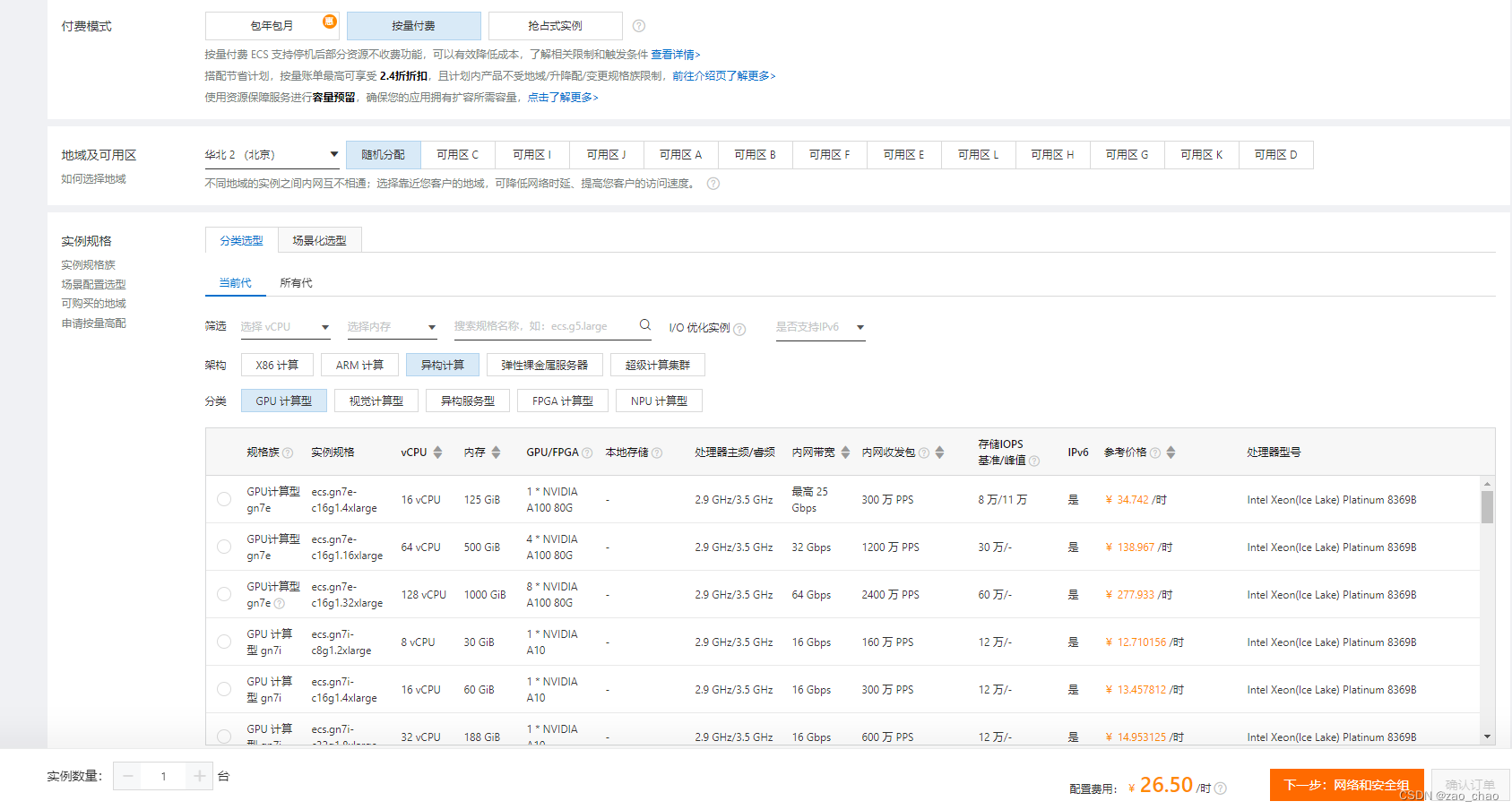The height and width of the screenshot is (810, 1512).
Task: Select 随机分配 availability zone
Action: tap(384, 155)
